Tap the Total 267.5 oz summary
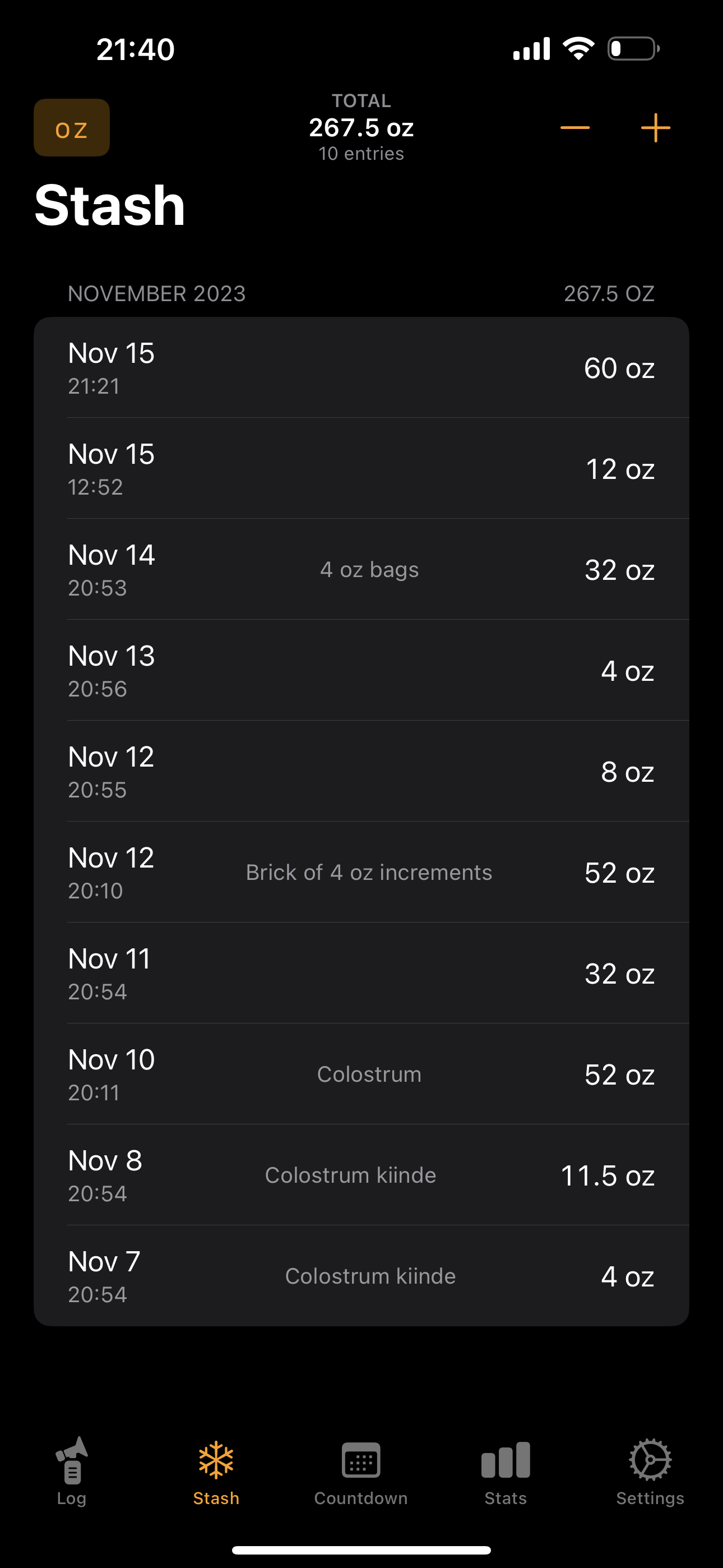Screen dimensions: 723x1568 pyautogui.click(x=361, y=128)
